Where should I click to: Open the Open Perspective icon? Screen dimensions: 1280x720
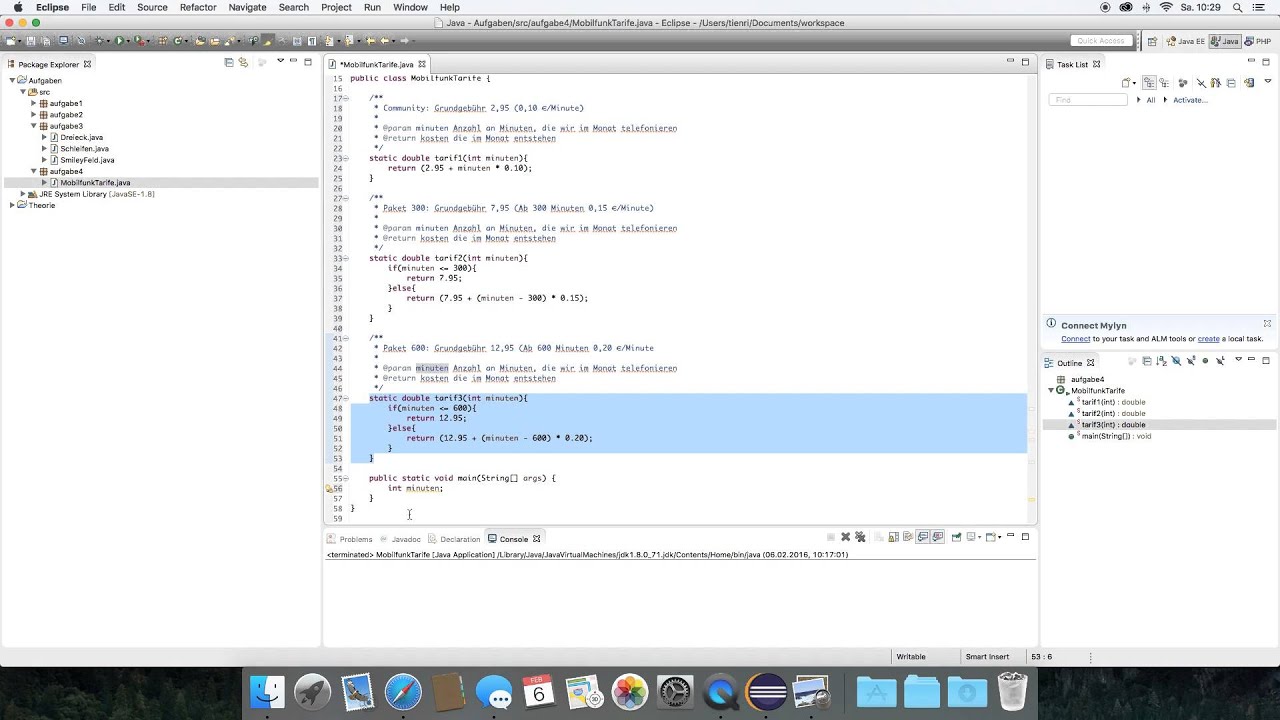coord(1153,41)
